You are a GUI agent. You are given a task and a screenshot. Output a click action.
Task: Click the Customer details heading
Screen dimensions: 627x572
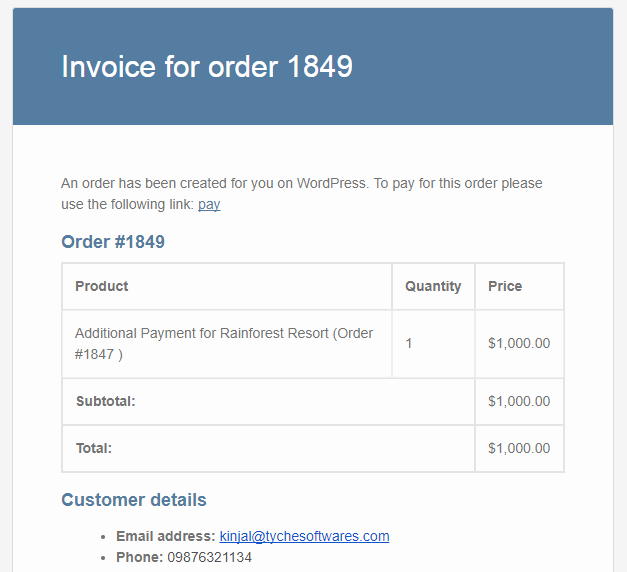point(134,500)
